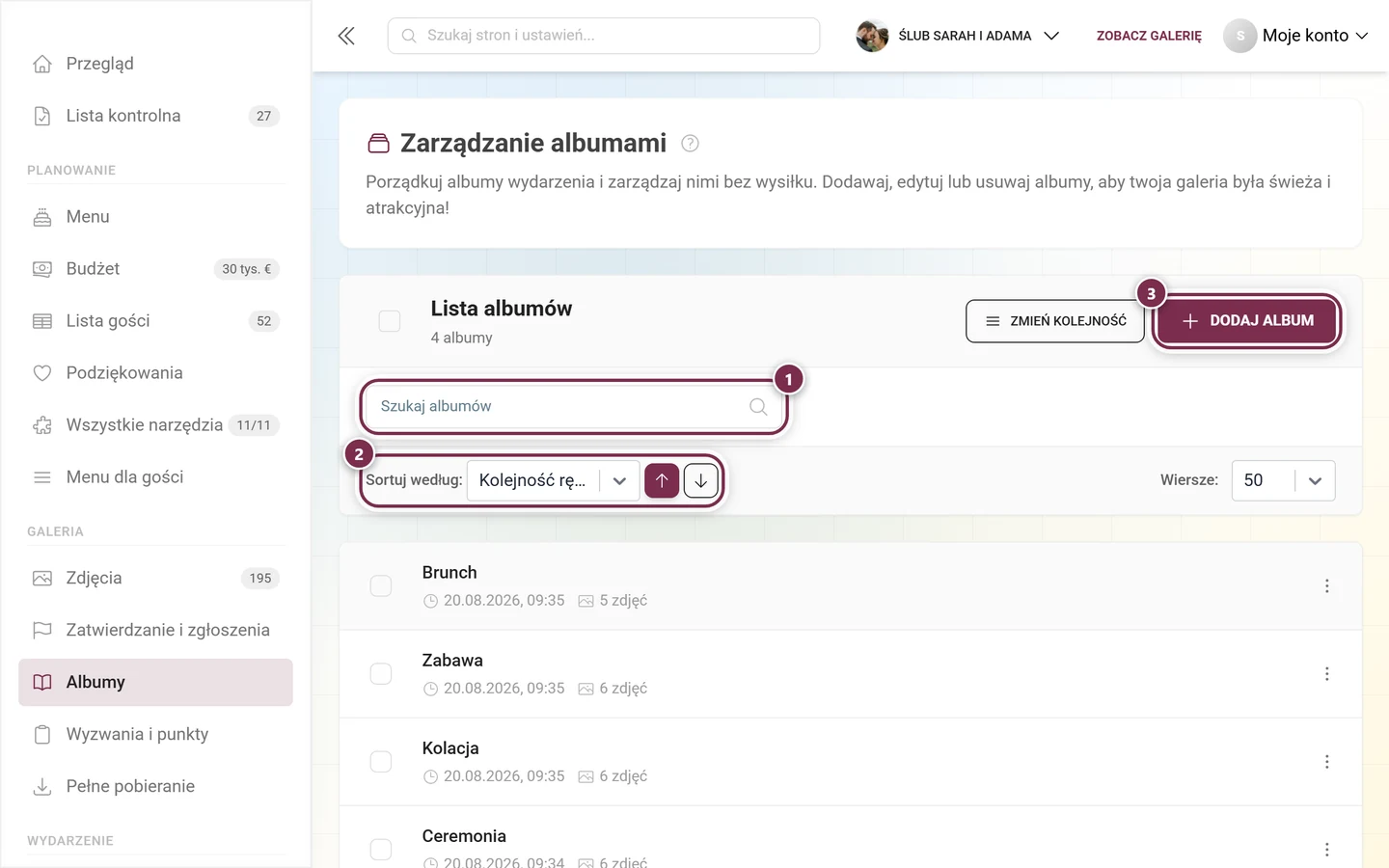1389x868 pixels.
Task: Open the Albumy sidebar item
Action: [x=155, y=683]
